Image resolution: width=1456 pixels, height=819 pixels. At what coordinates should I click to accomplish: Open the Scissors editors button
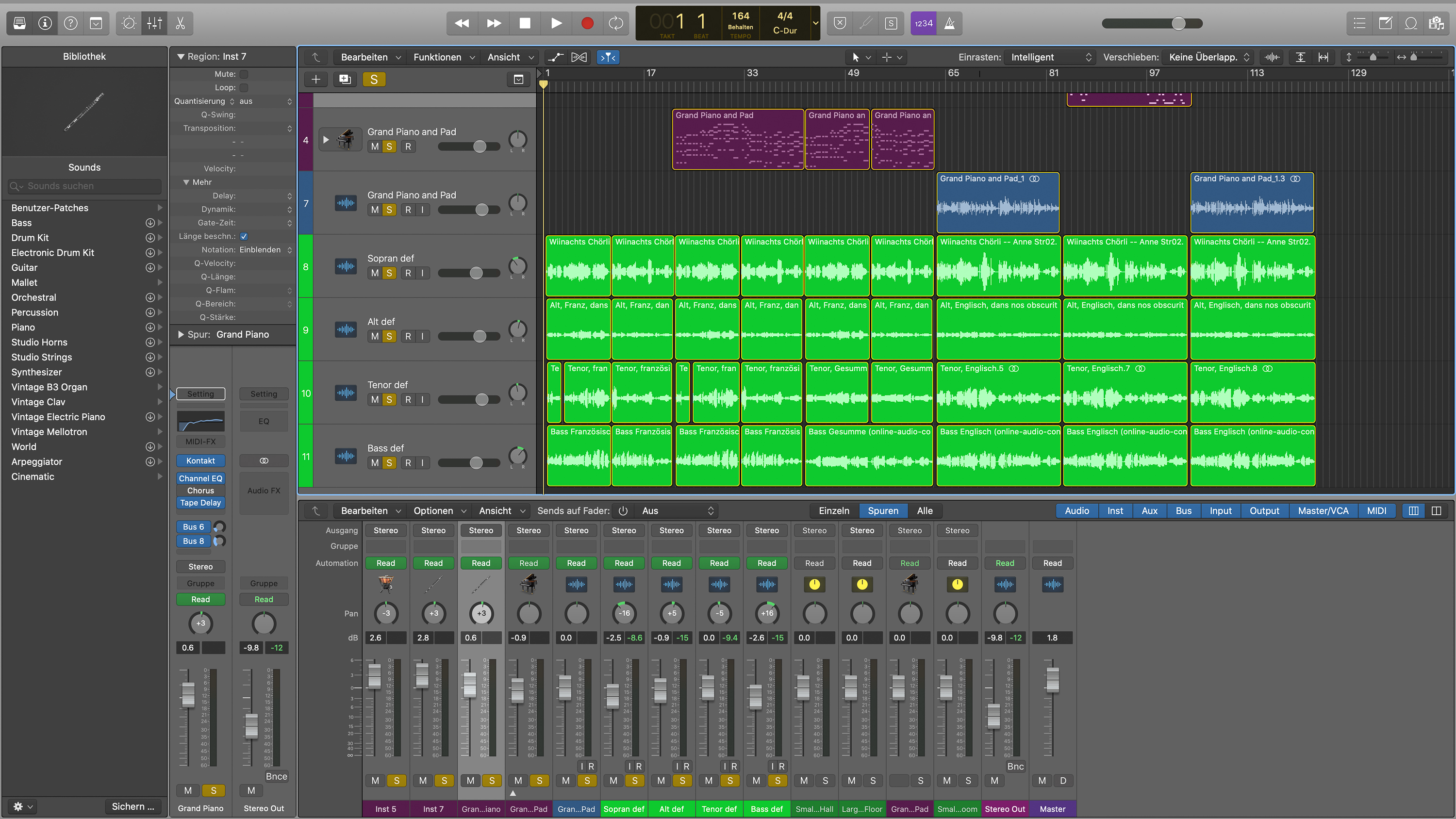181,23
